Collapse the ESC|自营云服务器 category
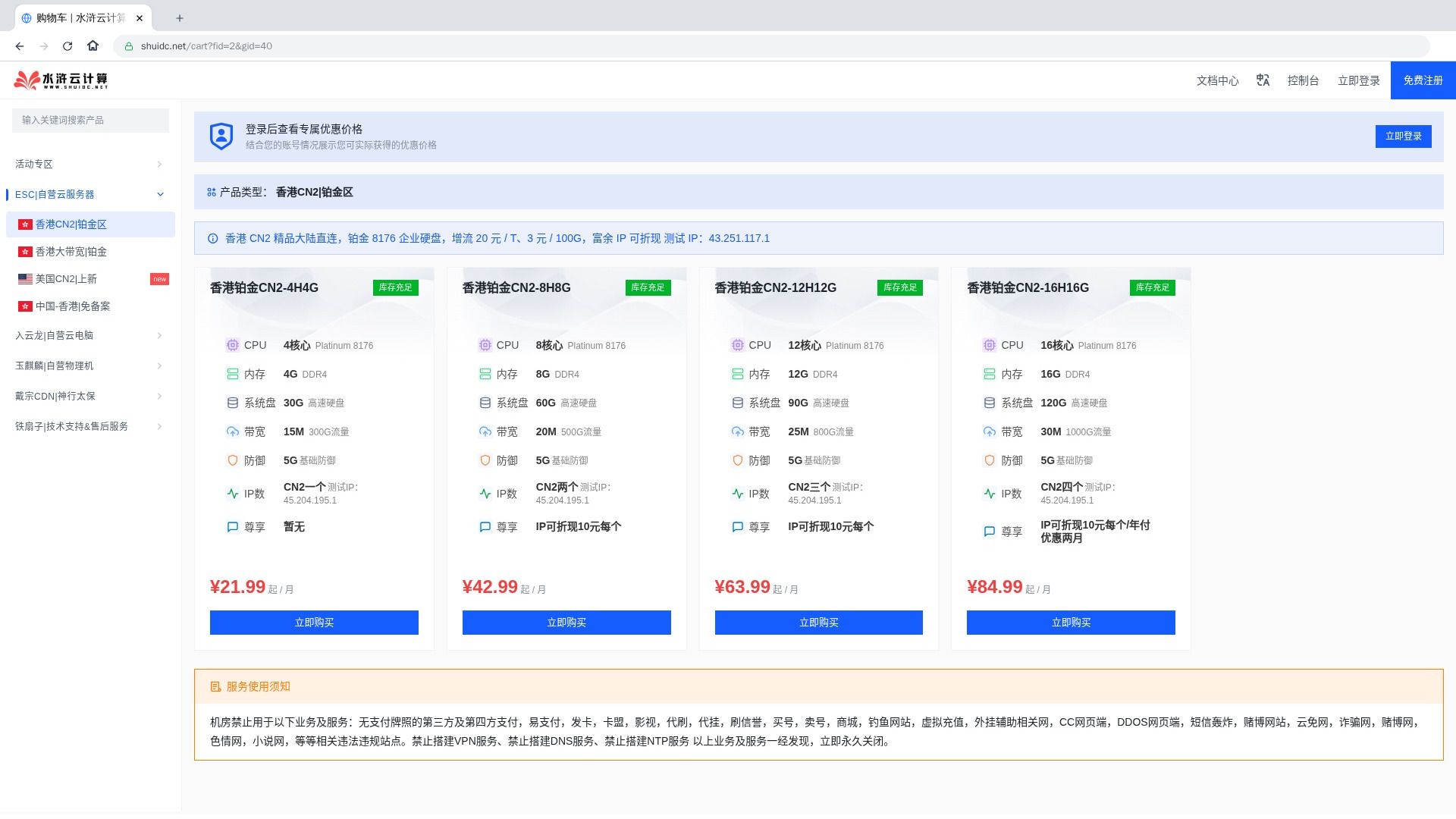 coord(89,195)
